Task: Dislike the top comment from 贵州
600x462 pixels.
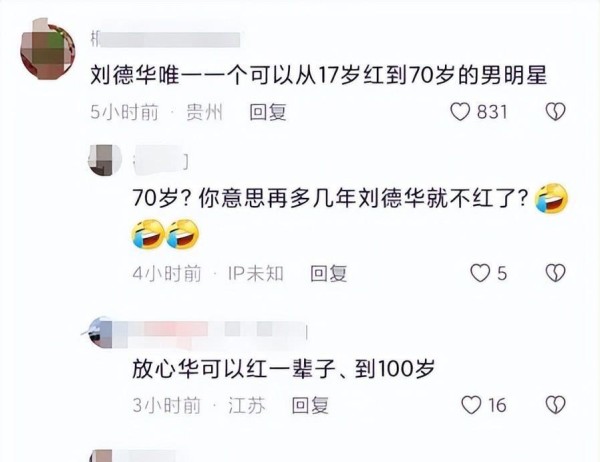Action: click(x=555, y=112)
